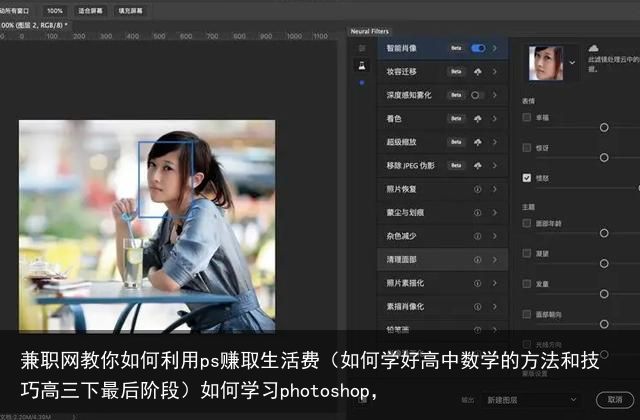
Task: Click the 100% zoom button
Action: (x=55, y=11)
